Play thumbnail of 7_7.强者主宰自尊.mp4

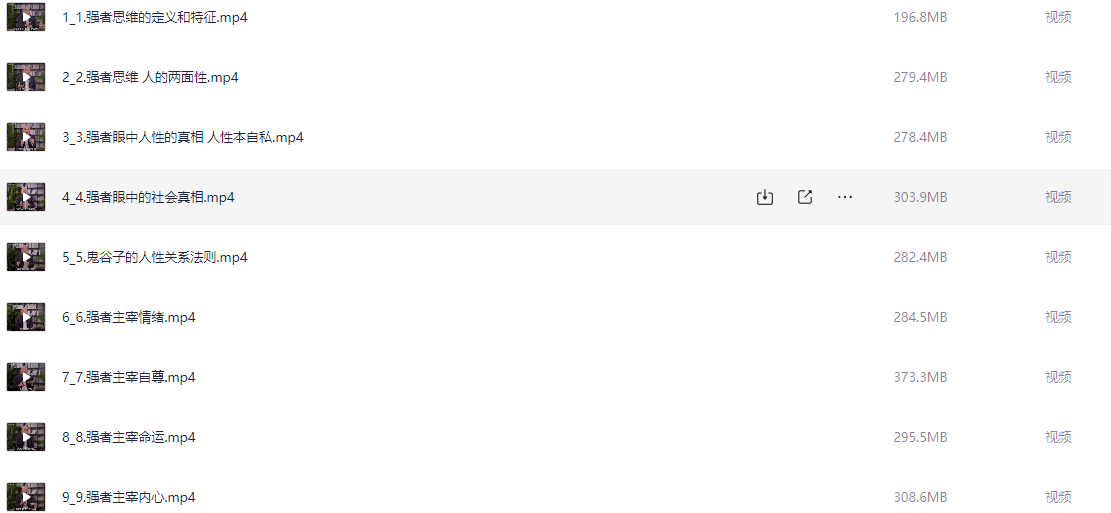coord(26,377)
